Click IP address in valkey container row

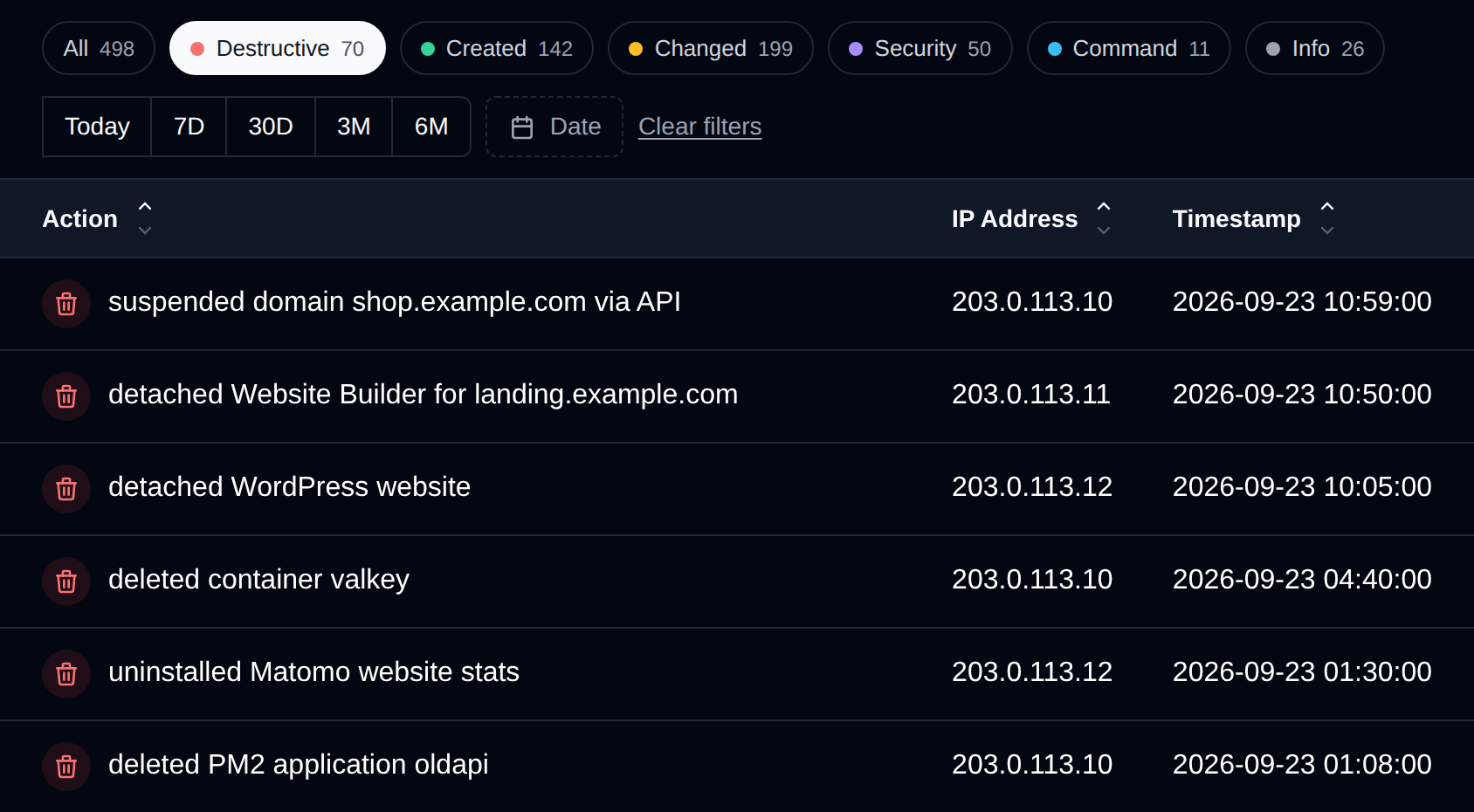click(1032, 580)
